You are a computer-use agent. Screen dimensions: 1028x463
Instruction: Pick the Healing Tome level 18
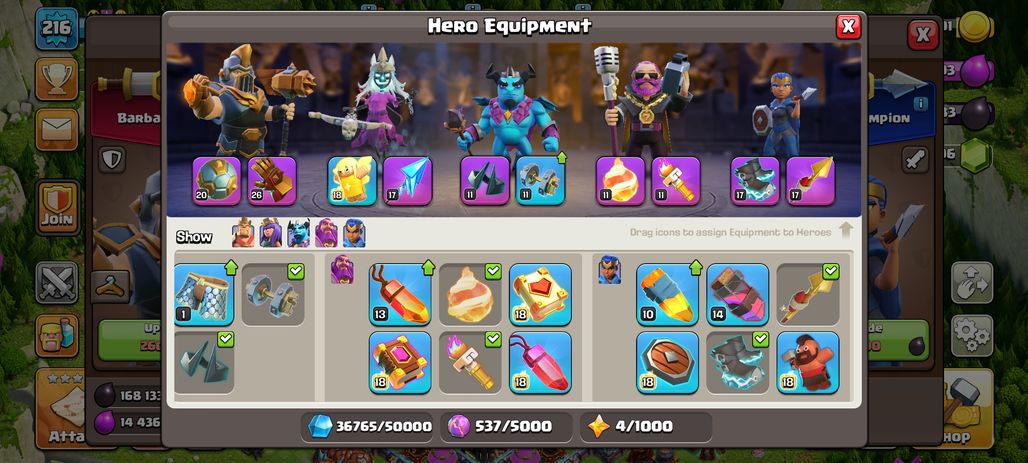click(x=540, y=294)
